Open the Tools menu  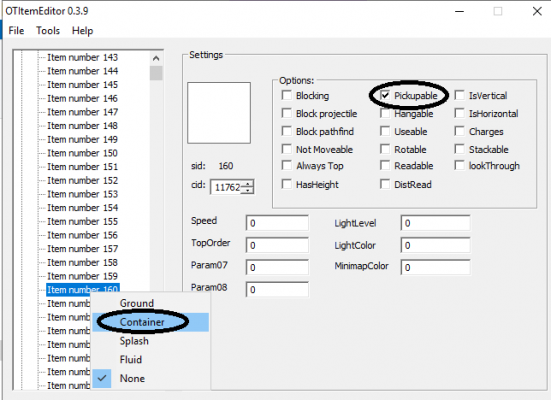click(x=48, y=31)
